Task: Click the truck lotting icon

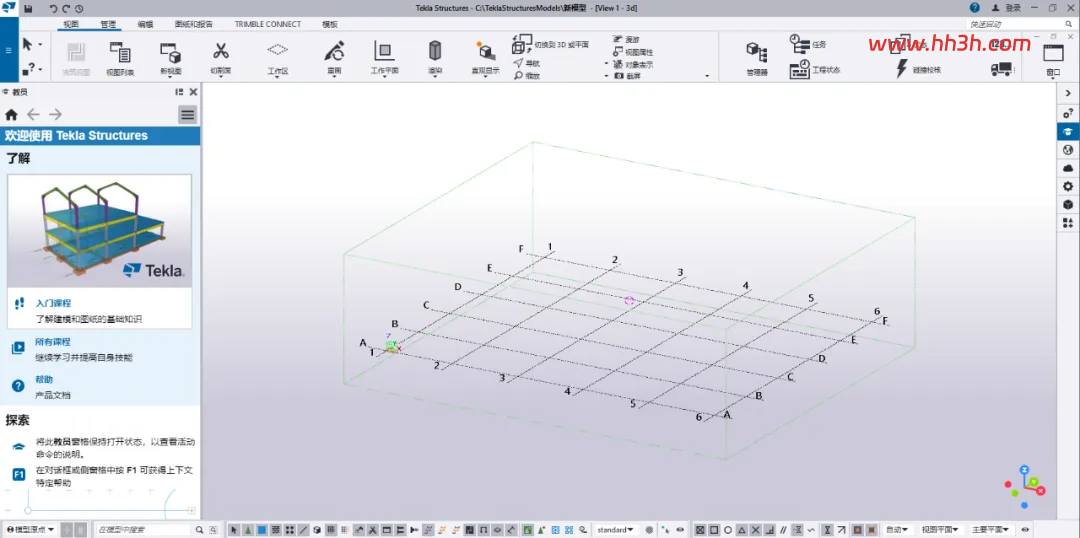Action: pos(1002,69)
